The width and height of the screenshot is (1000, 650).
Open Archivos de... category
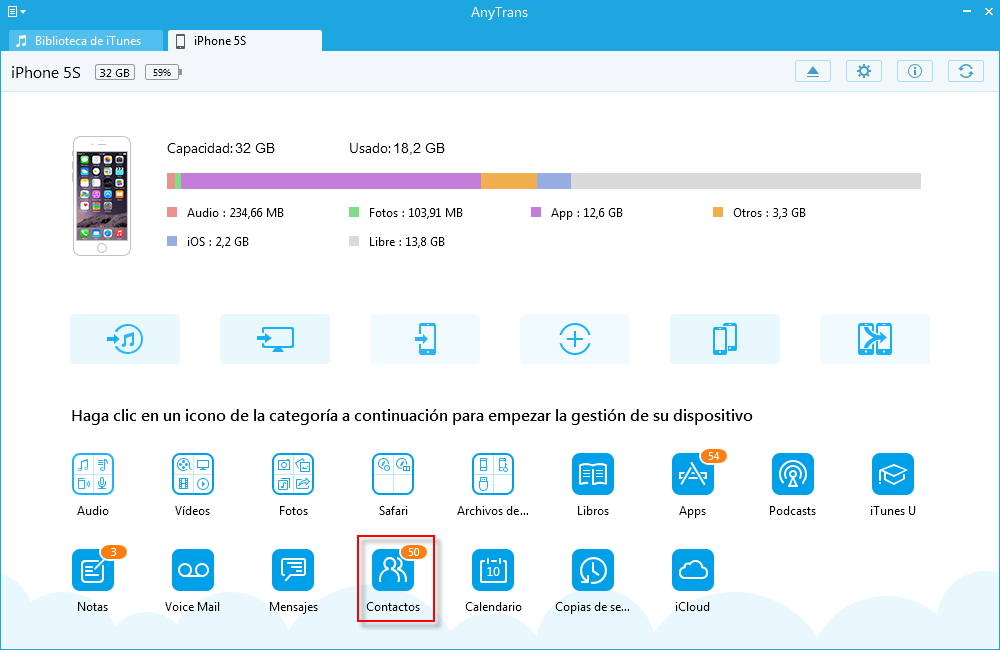tap(493, 474)
